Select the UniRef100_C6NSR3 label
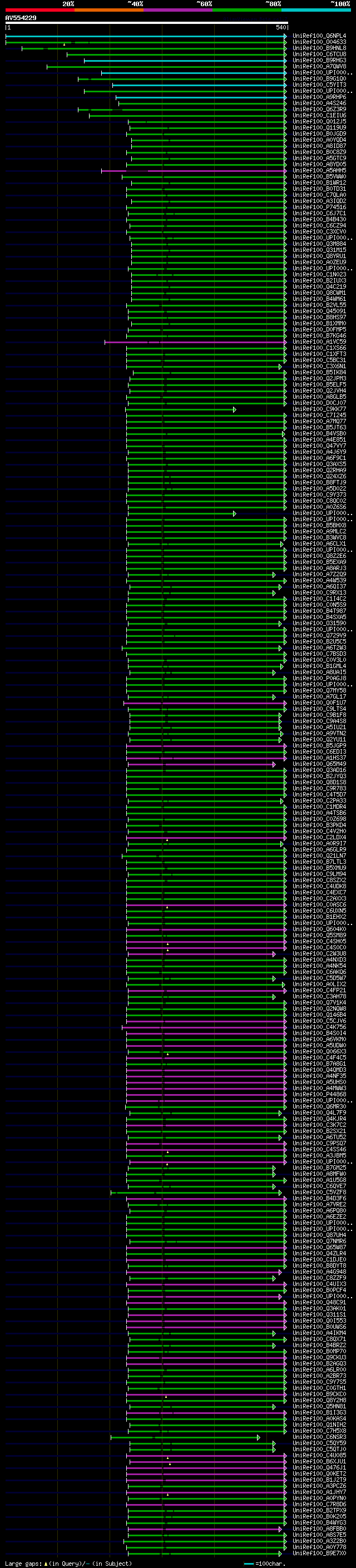 coord(319,1437)
